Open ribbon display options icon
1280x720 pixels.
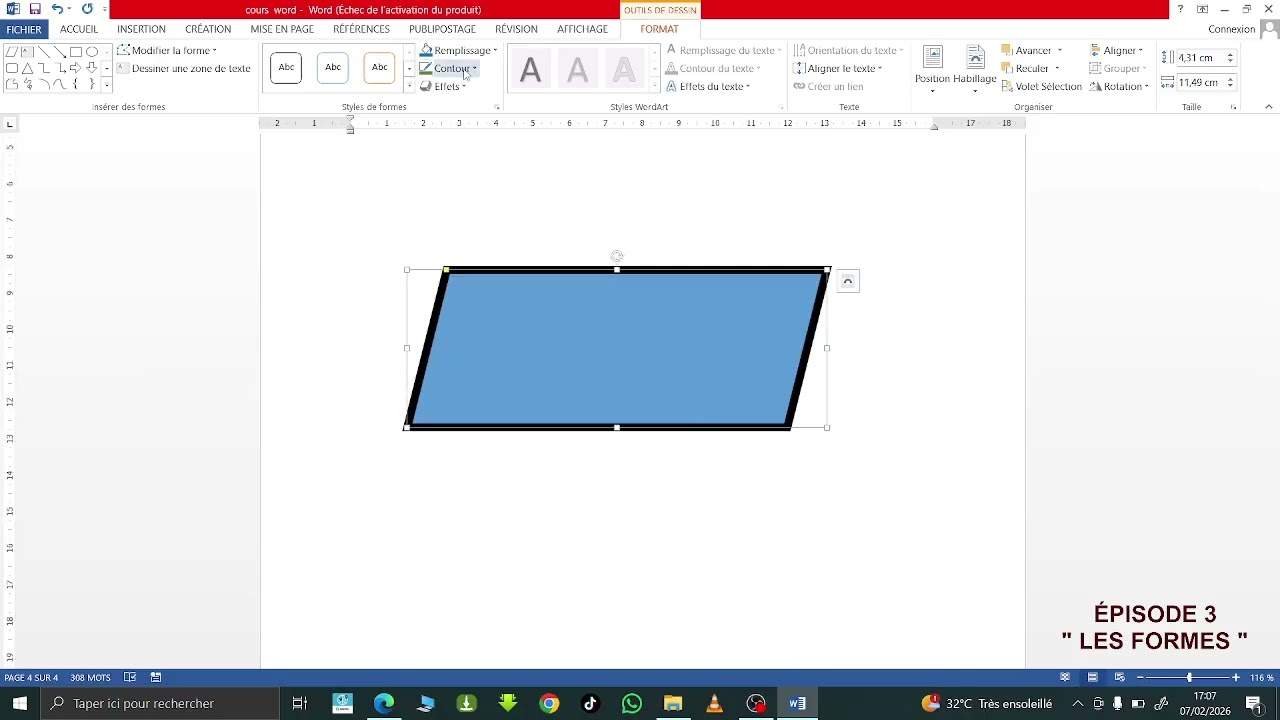coord(1202,9)
